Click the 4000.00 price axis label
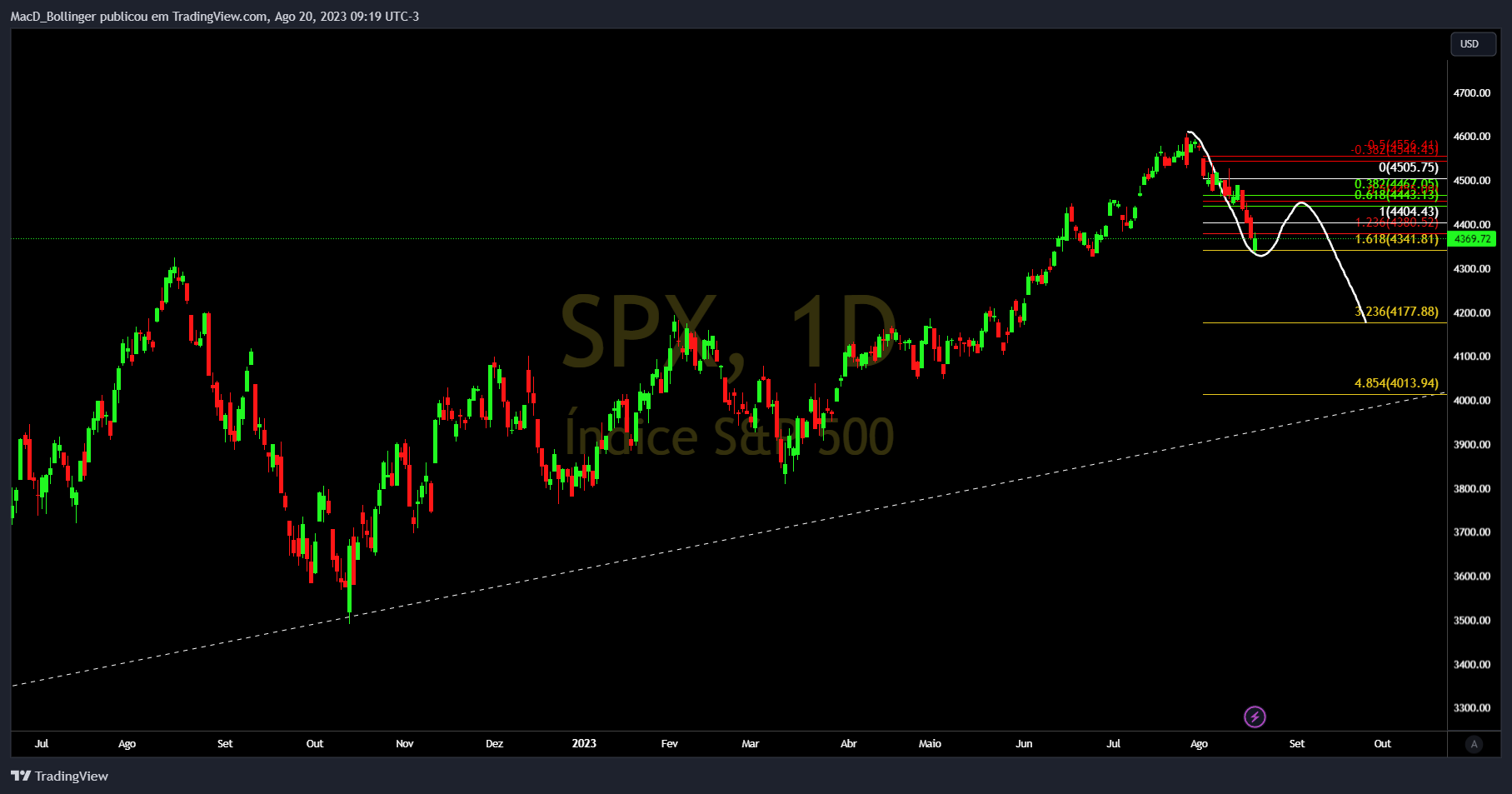Image resolution: width=1512 pixels, height=794 pixels. [x=1472, y=401]
